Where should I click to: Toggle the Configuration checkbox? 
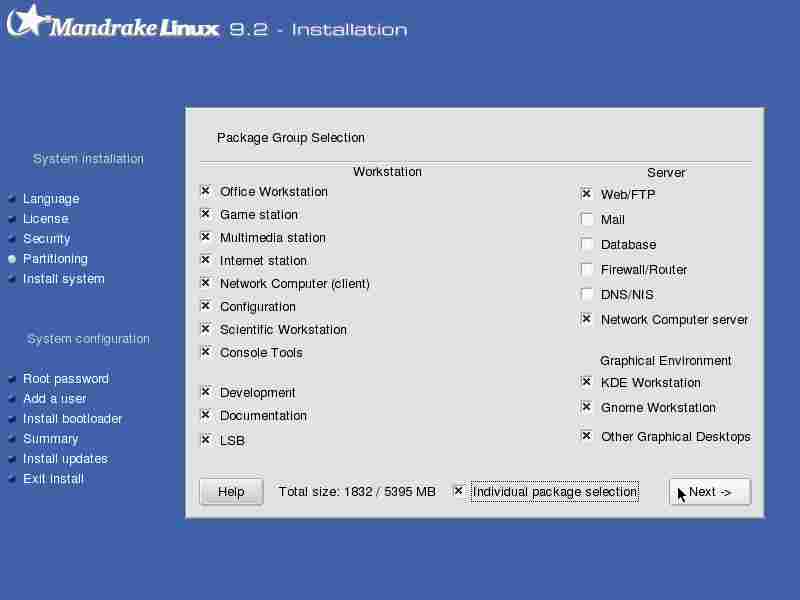click(x=206, y=306)
